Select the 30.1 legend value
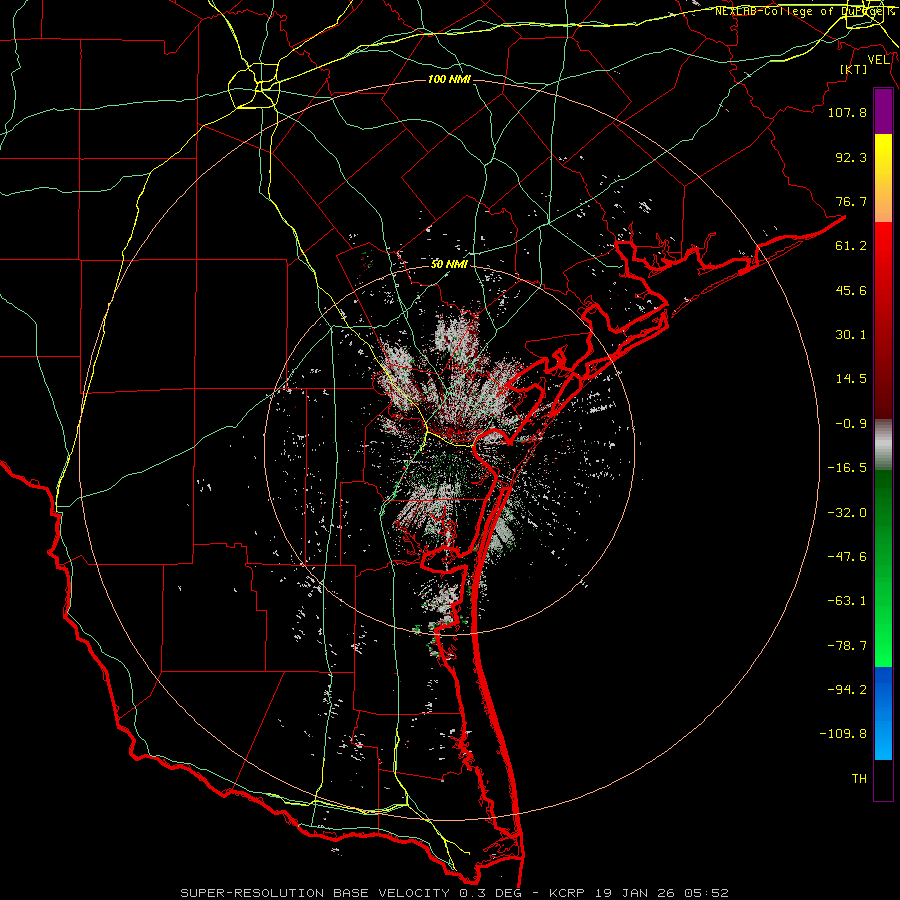 [851, 335]
